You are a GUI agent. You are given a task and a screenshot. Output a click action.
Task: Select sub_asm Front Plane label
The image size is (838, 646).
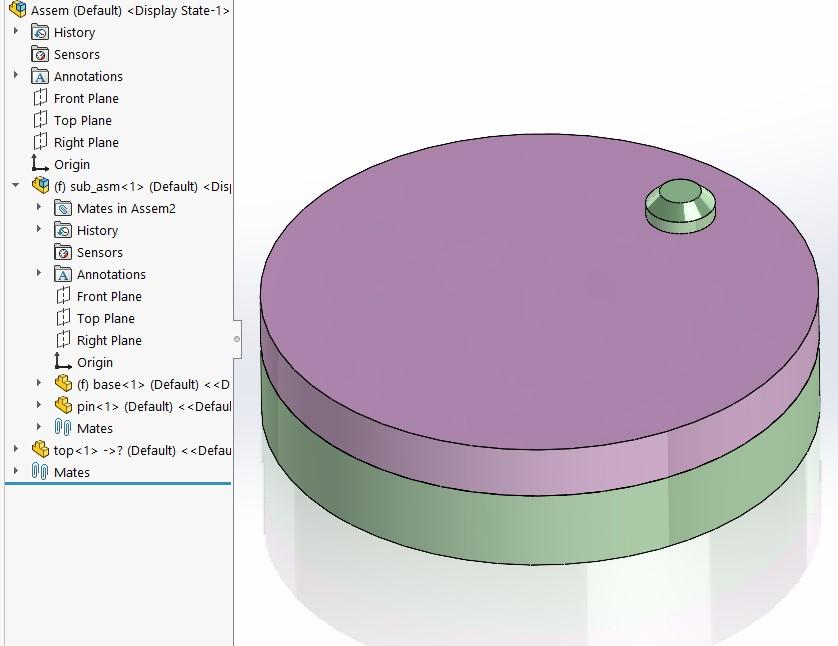click(x=109, y=297)
